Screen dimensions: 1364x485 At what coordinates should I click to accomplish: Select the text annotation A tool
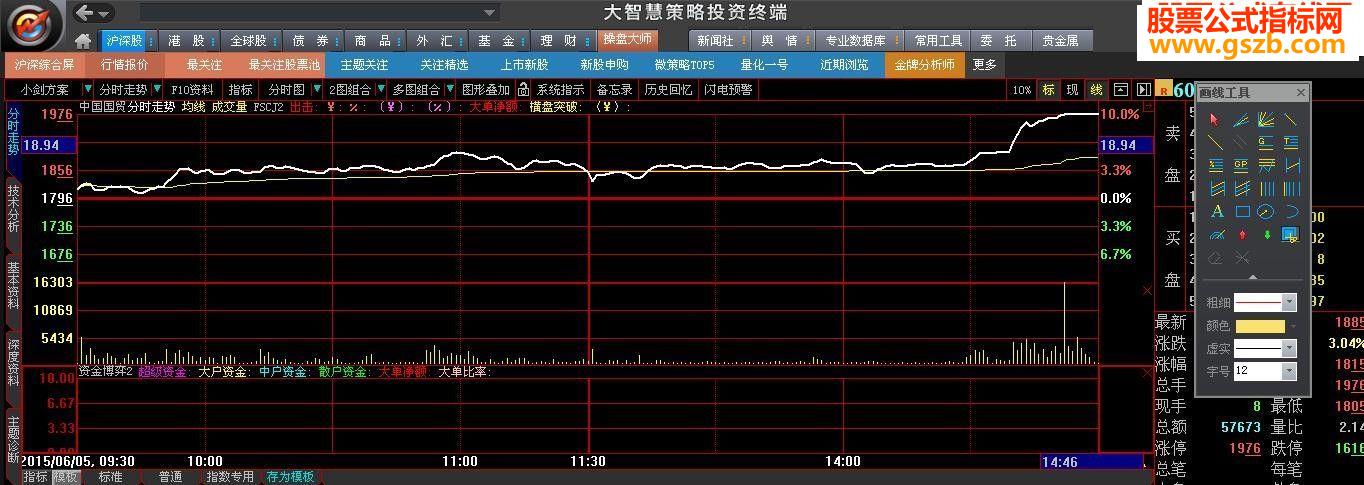click(1217, 211)
